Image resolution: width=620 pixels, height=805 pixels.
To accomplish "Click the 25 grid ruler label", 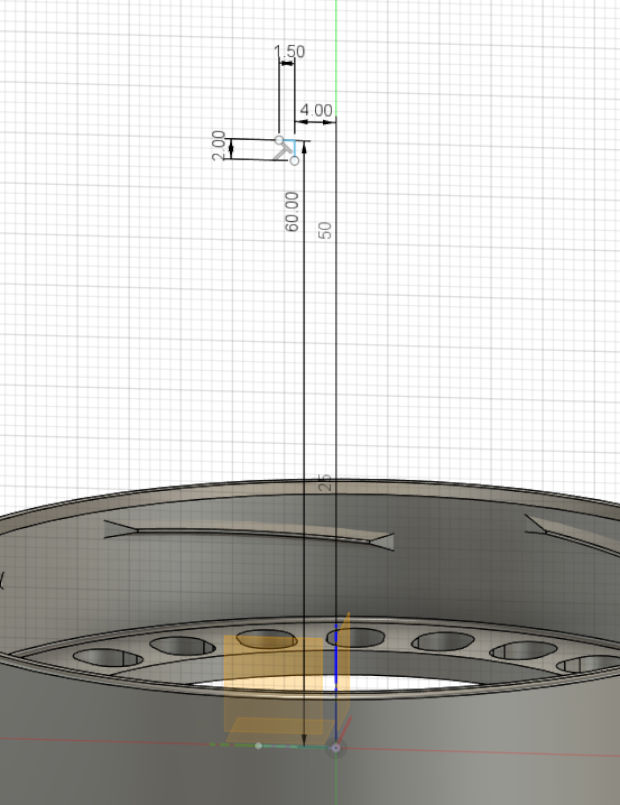I will tap(325, 483).
